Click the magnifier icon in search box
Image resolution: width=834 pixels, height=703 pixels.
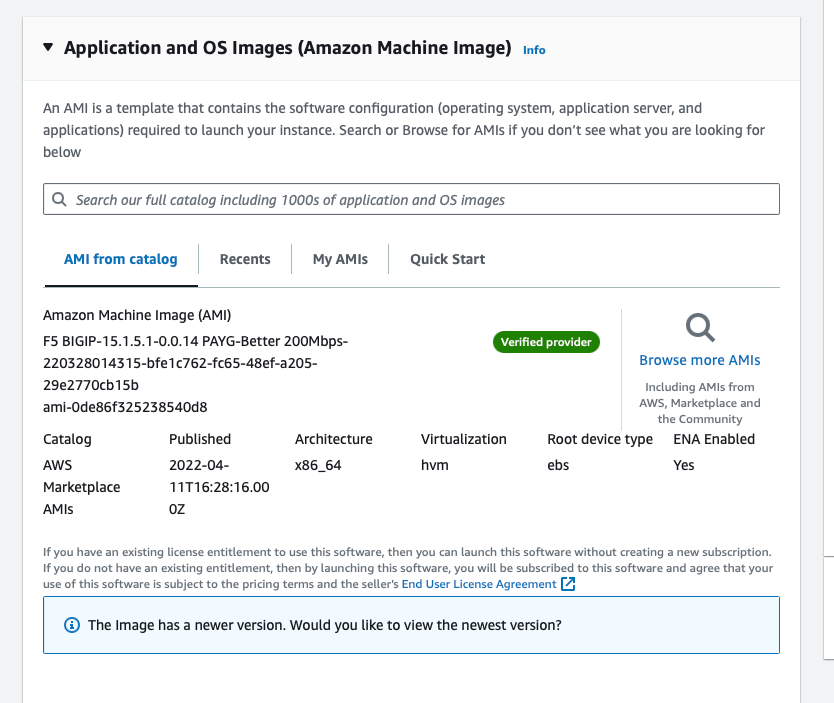point(60,200)
